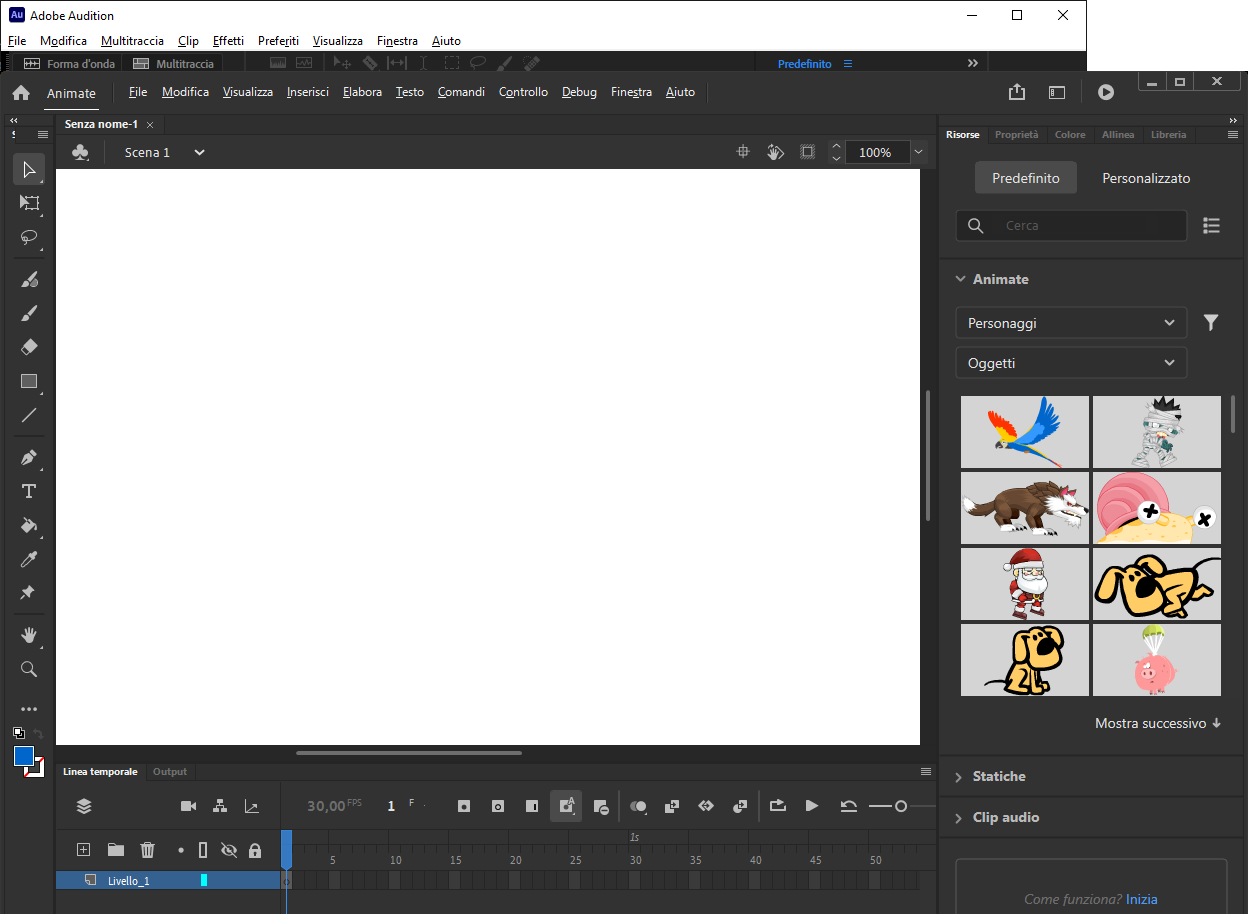The image size is (1248, 914).
Task: Select the Lasso tool
Action: [x=29, y=237]
